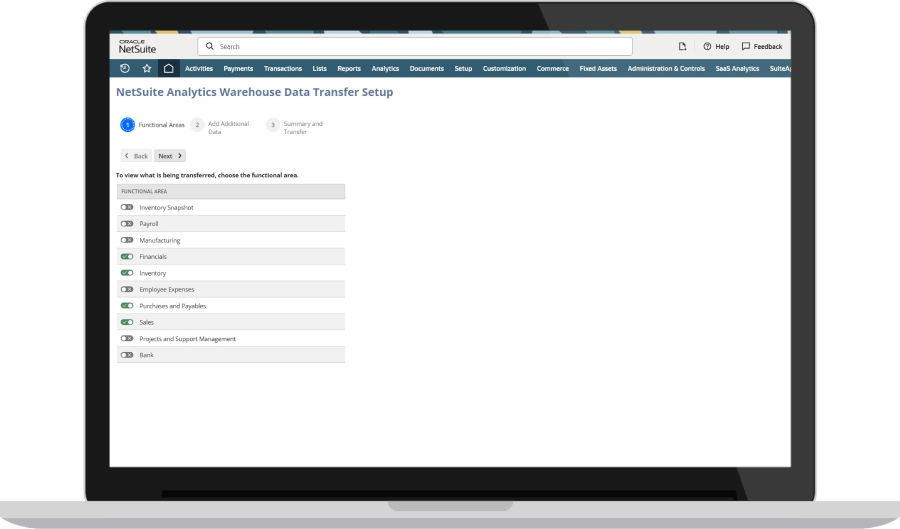The image size is (900, 529).
Task: Click the shortcuts star icon
Action: click(x=147, y=69)
